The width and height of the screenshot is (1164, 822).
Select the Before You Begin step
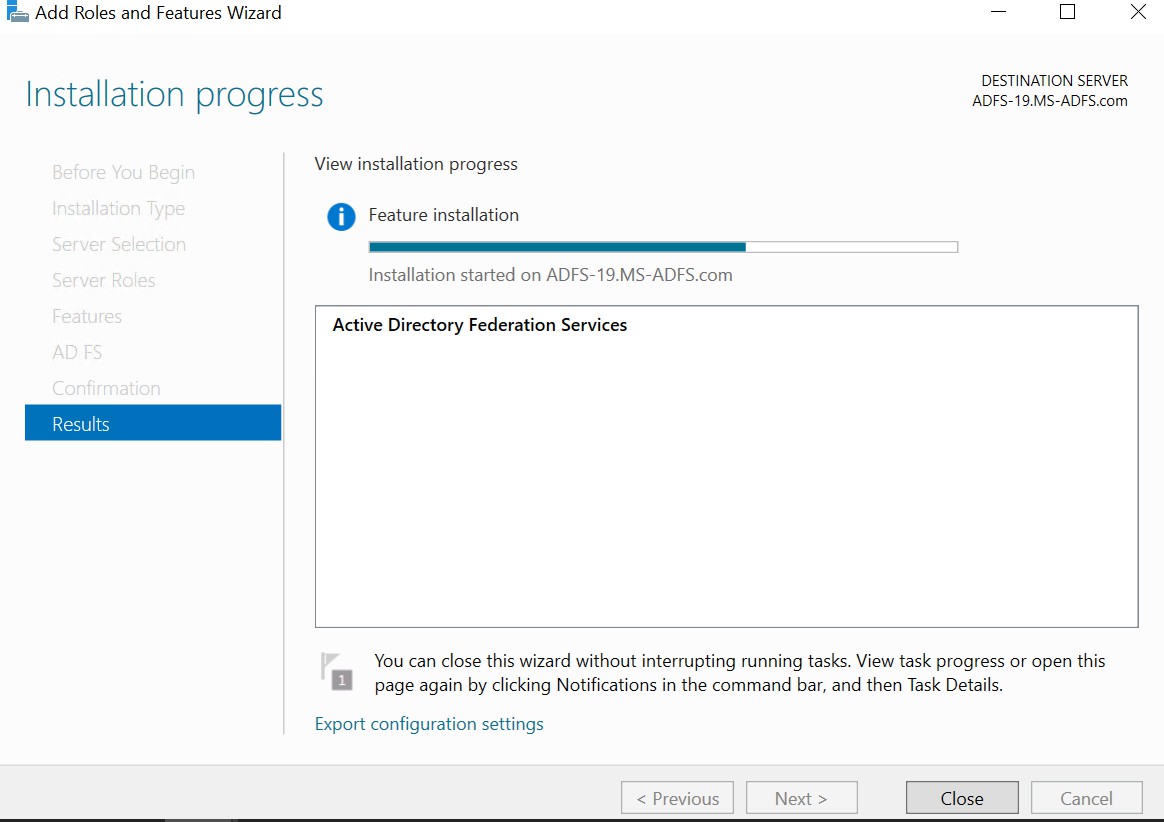click(123, 172)
